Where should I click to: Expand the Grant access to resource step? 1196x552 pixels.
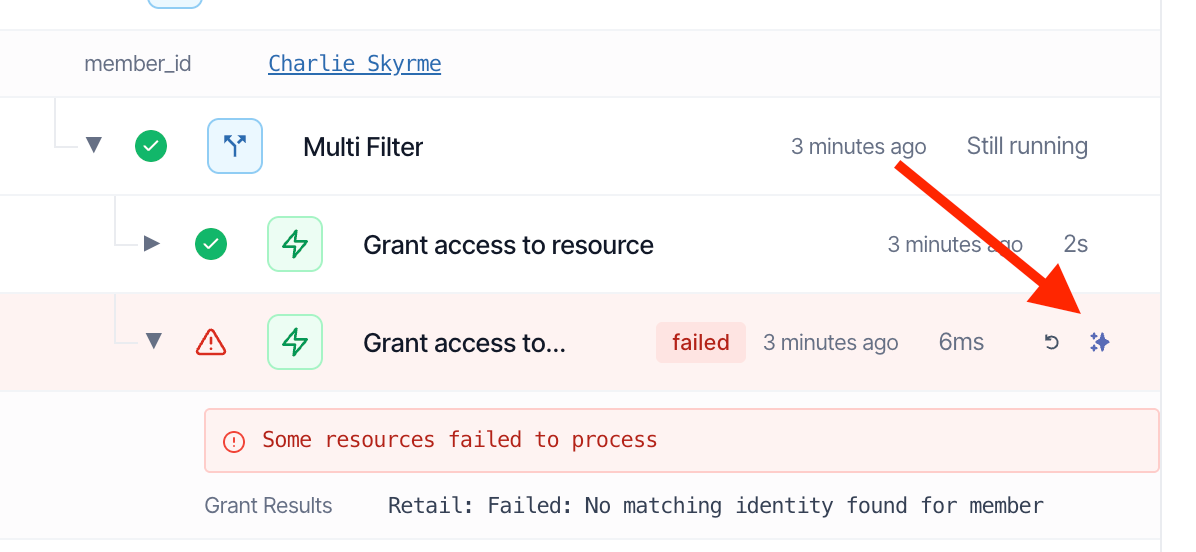point(153,244)
